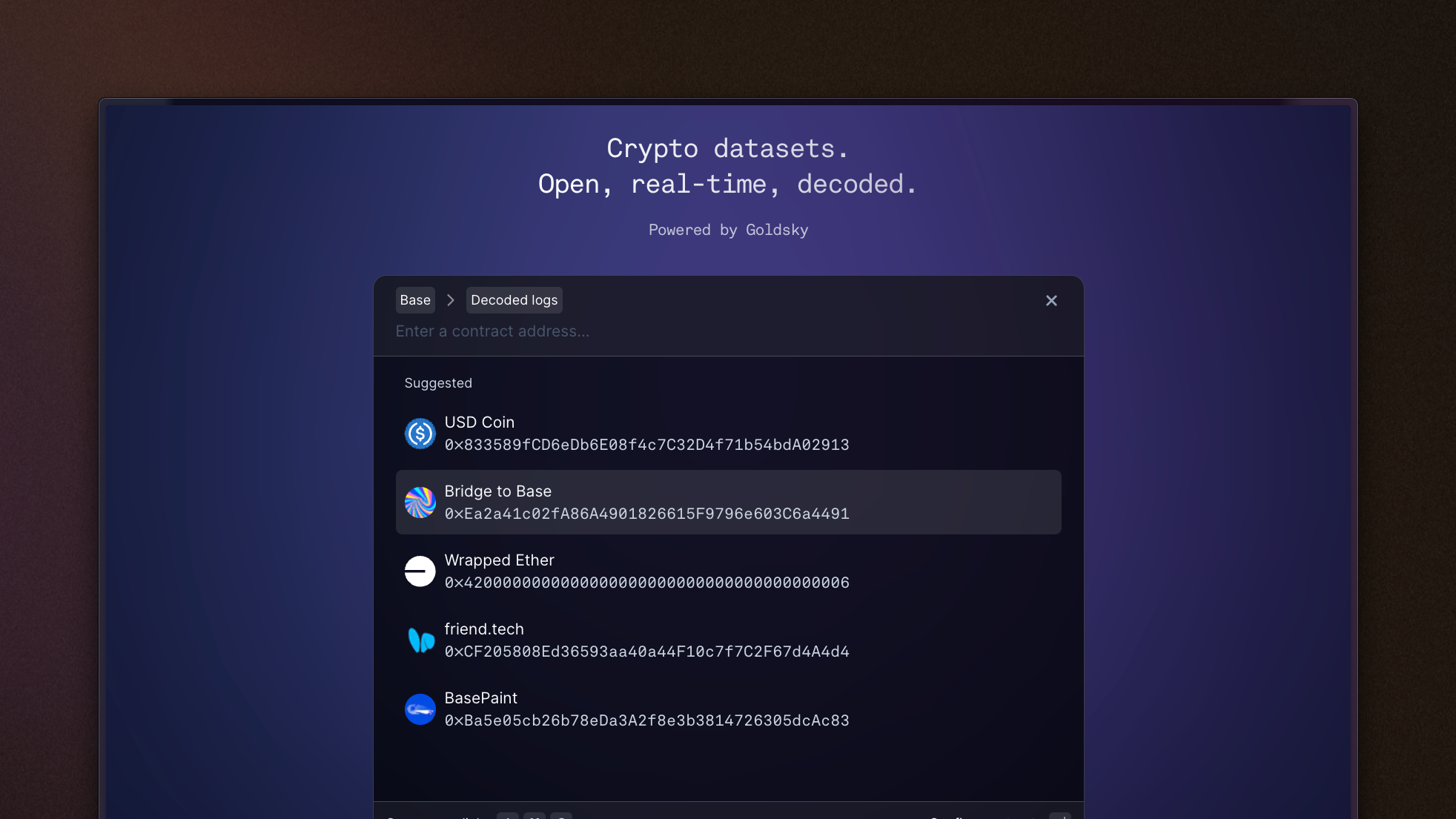Click the BasePaint logo icon
The height and width of the screenshot is (819, 1456).
point(420,709)
